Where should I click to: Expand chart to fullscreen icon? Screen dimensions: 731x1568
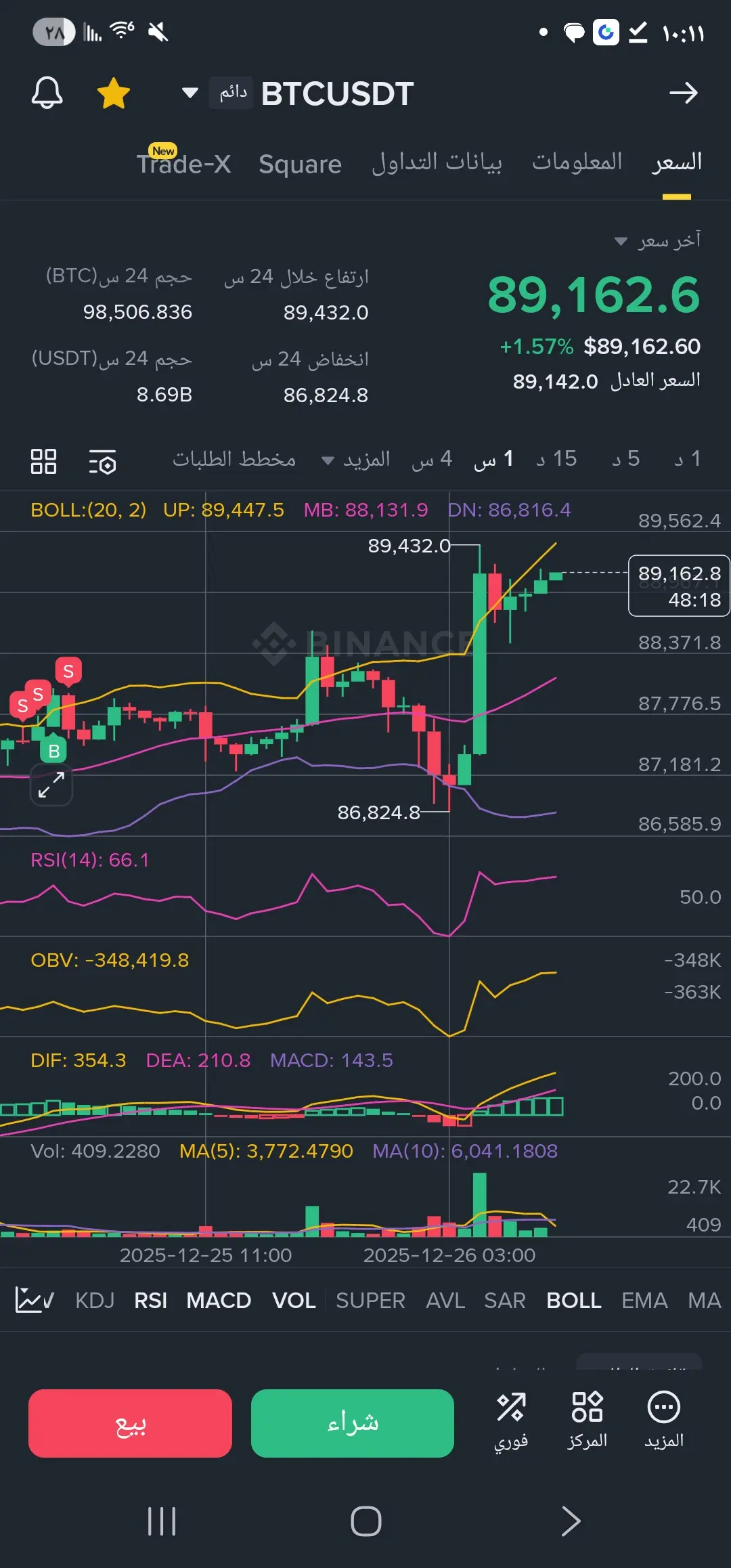[x=51, y=785]
